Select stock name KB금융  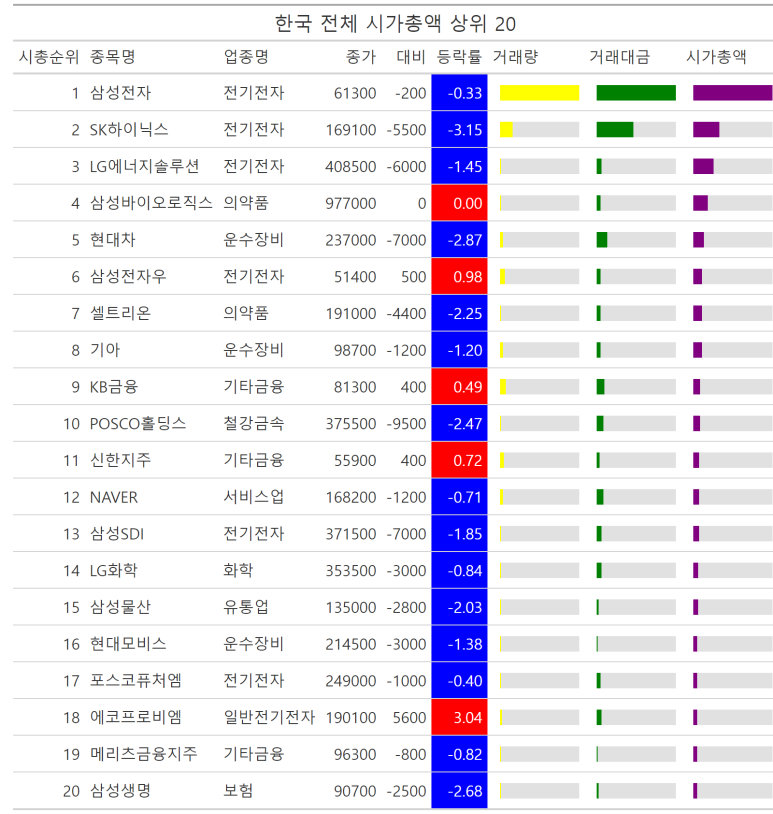114,387
